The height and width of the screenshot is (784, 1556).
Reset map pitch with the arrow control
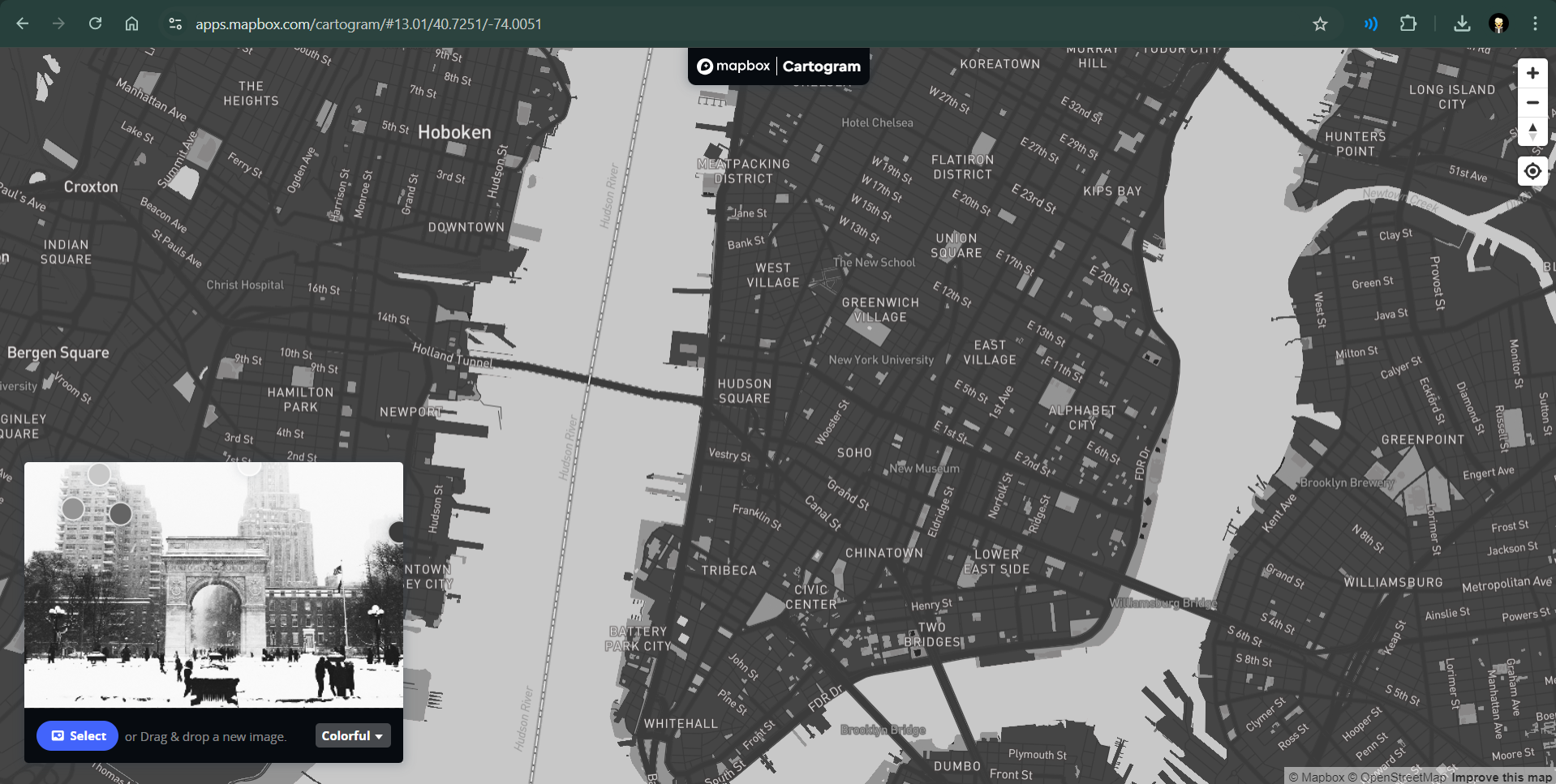coord(1532,132)
